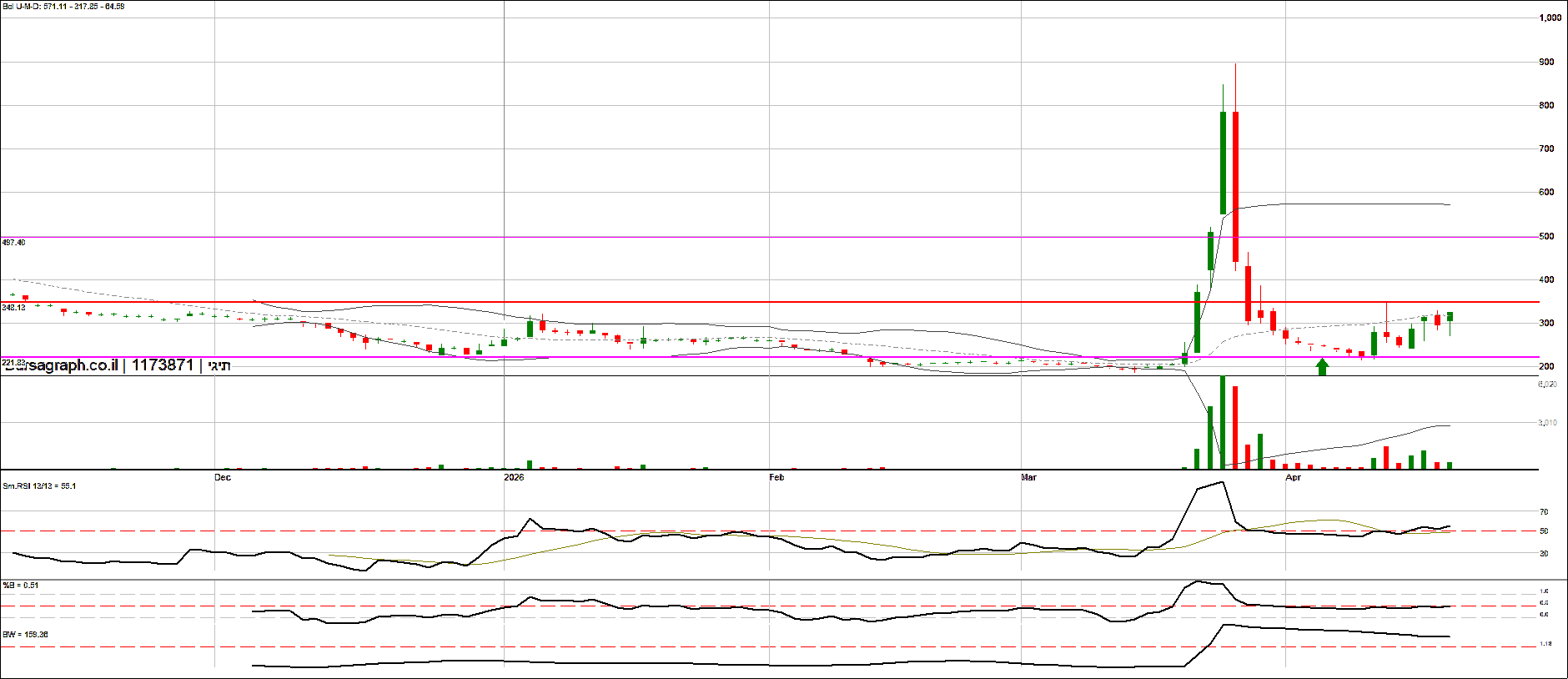The image size is (1568, 679).
Task: Click the Dec month label on time axis
Action: (x=222, y=477)
